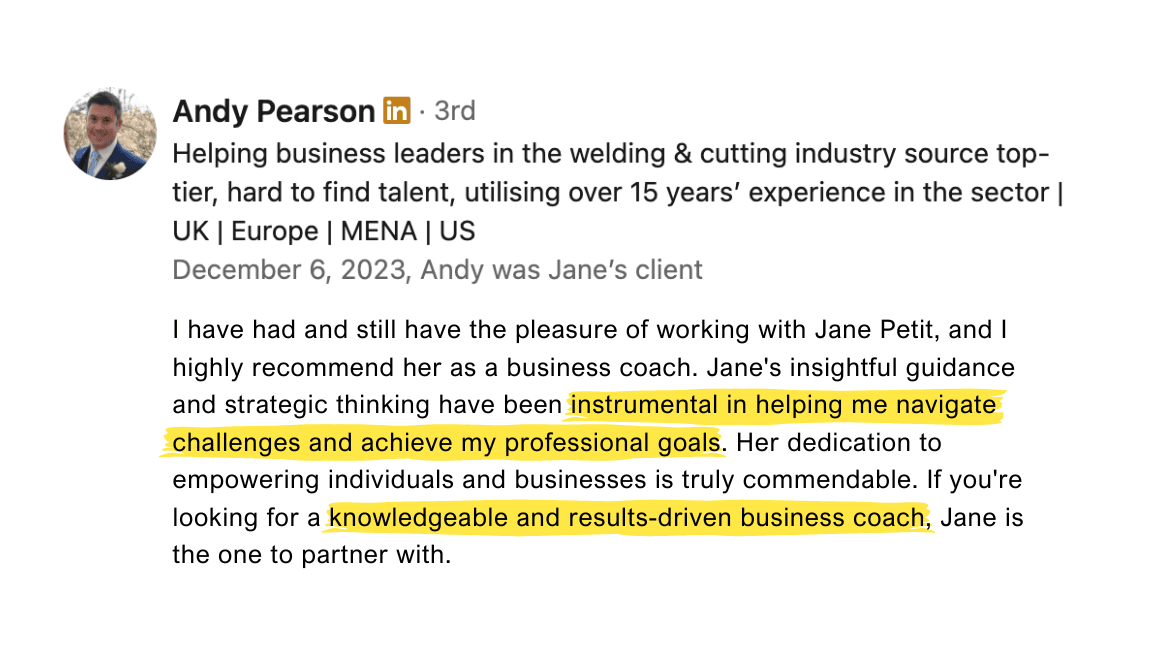
Task: Click highlighted 'instrumental in helping me navigate'
Action: point(783,405)
